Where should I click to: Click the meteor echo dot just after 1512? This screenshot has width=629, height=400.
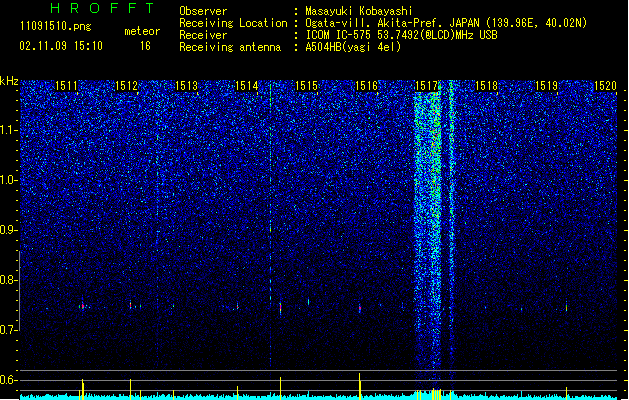(x=130, y=305)
